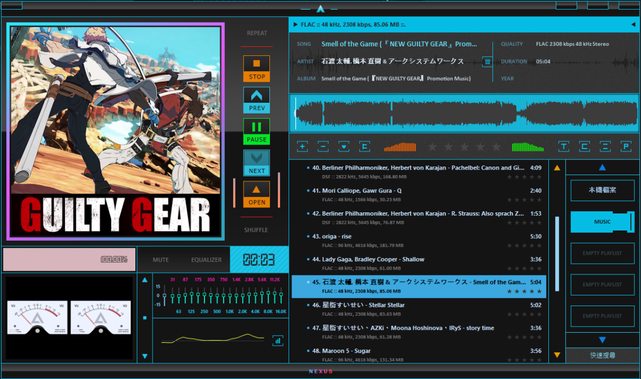Image resolution: width=641 pixels, height=379 pixels.
Task: Open the first EMPTY PLAYLIST tab
Action: (602, 253)
